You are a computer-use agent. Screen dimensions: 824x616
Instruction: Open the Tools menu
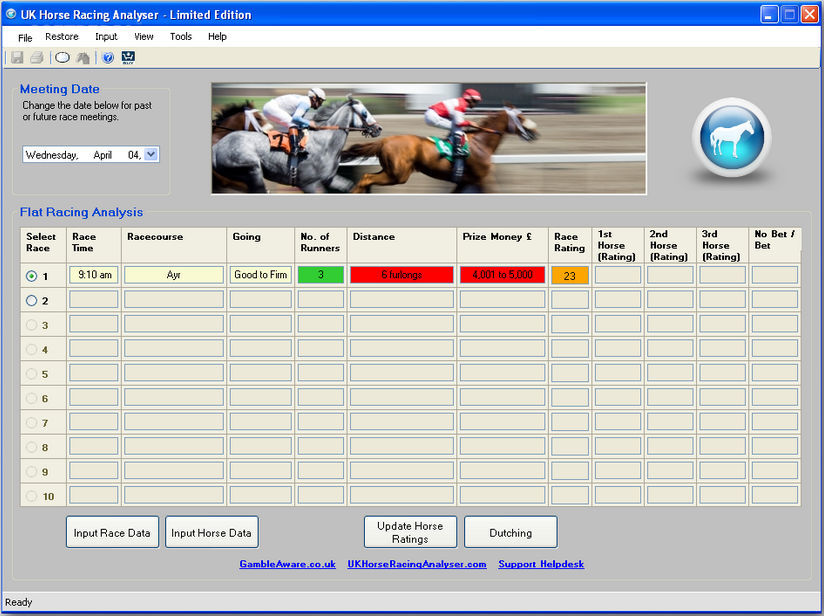click(x=180, y=36)
